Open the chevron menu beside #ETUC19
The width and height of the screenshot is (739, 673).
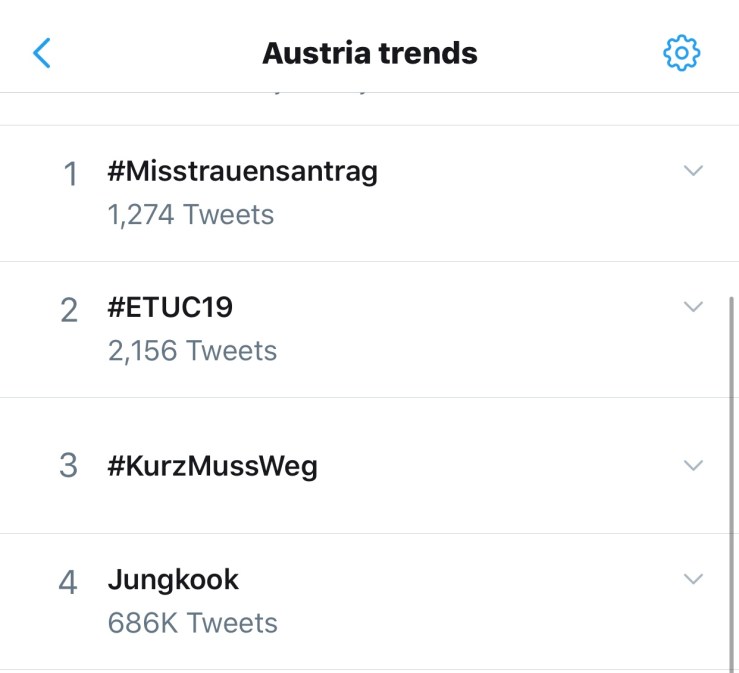693,307
